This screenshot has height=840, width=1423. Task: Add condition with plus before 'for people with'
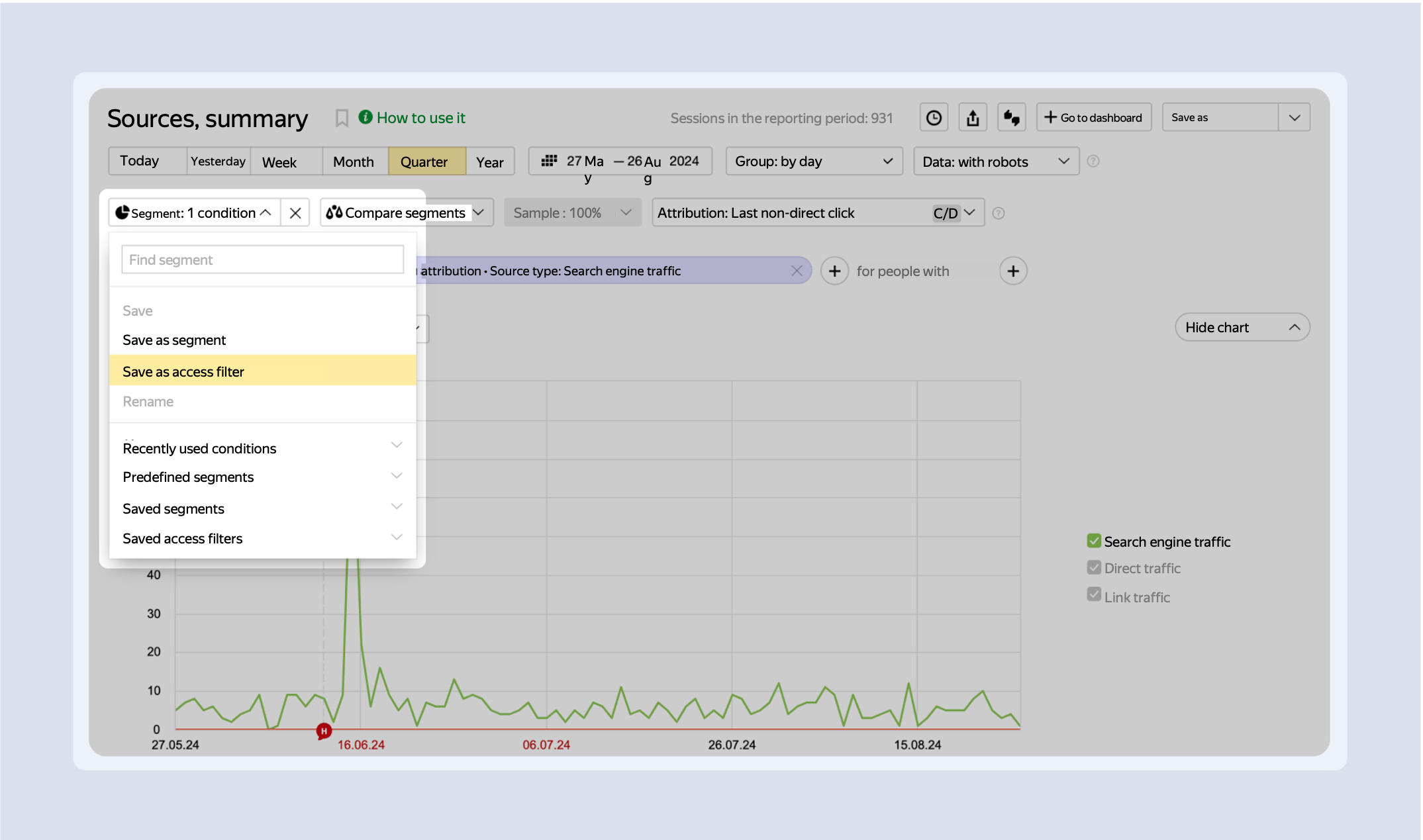click(834, 271)
